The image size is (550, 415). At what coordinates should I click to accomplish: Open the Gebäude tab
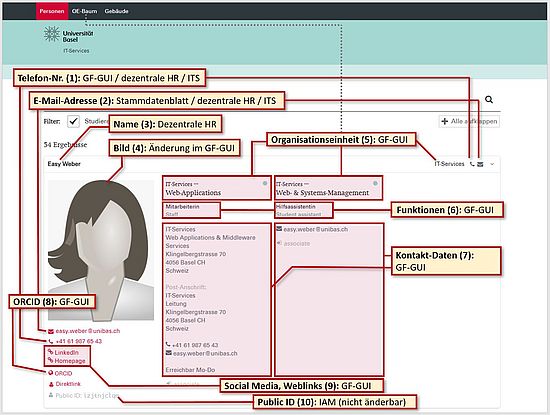(x=116, y=11)
